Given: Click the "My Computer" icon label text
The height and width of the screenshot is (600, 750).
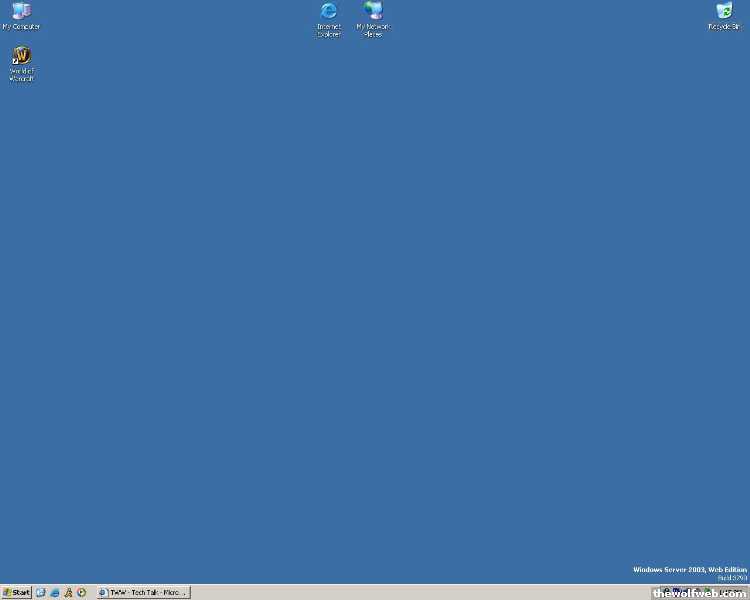Looking at the screenshot, I should [21, 27].
